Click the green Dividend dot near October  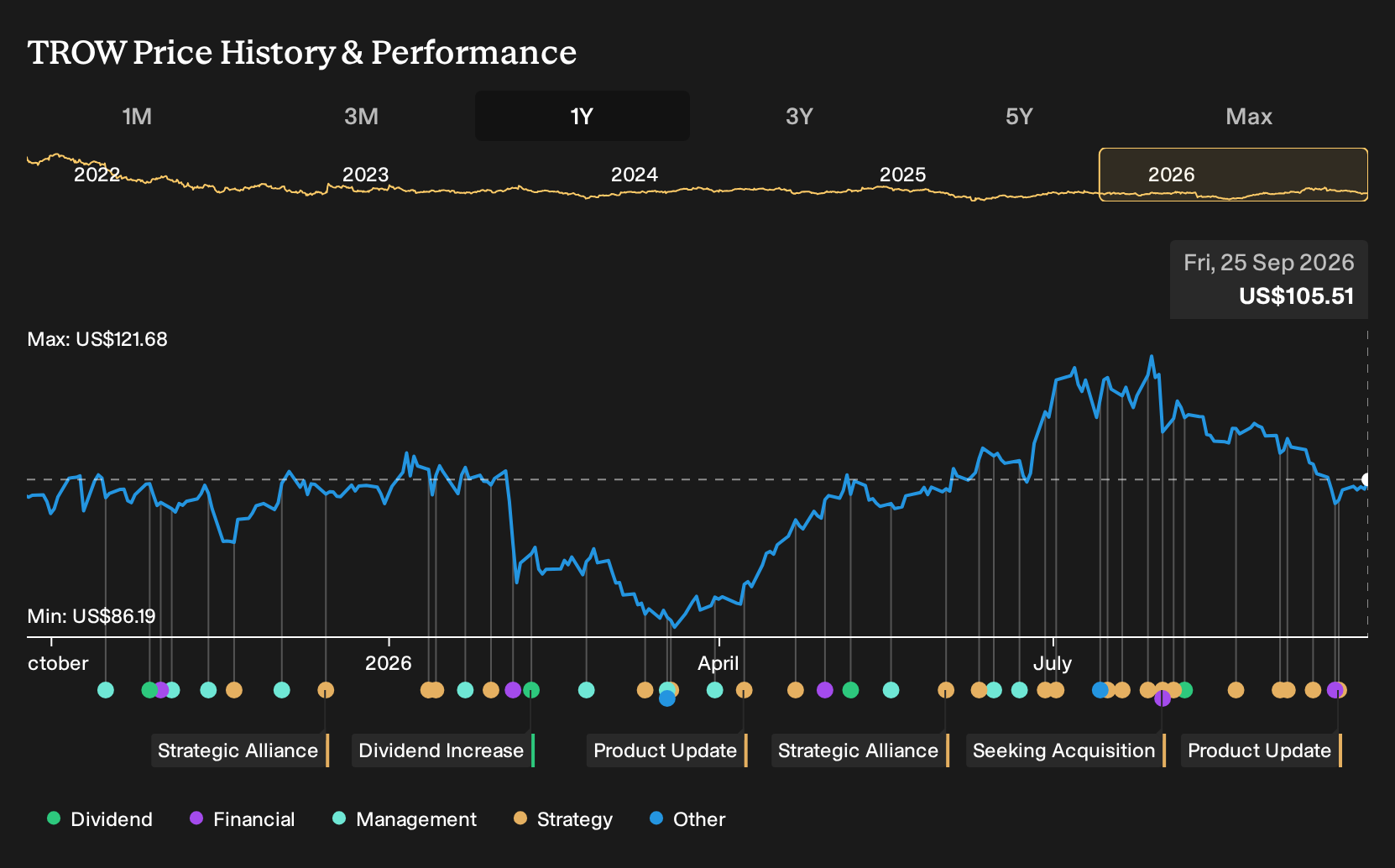click(x=149, y=690)
